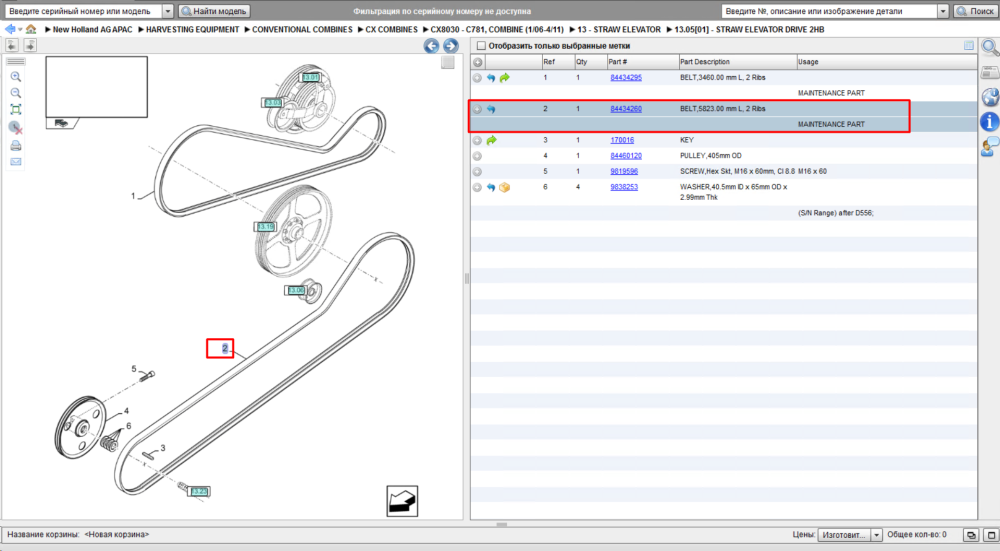Toggle add circle for PULLEY 84460120
Image resolution: width=1000 pixels, height=551 pixels.
click(x=477, y=156)
